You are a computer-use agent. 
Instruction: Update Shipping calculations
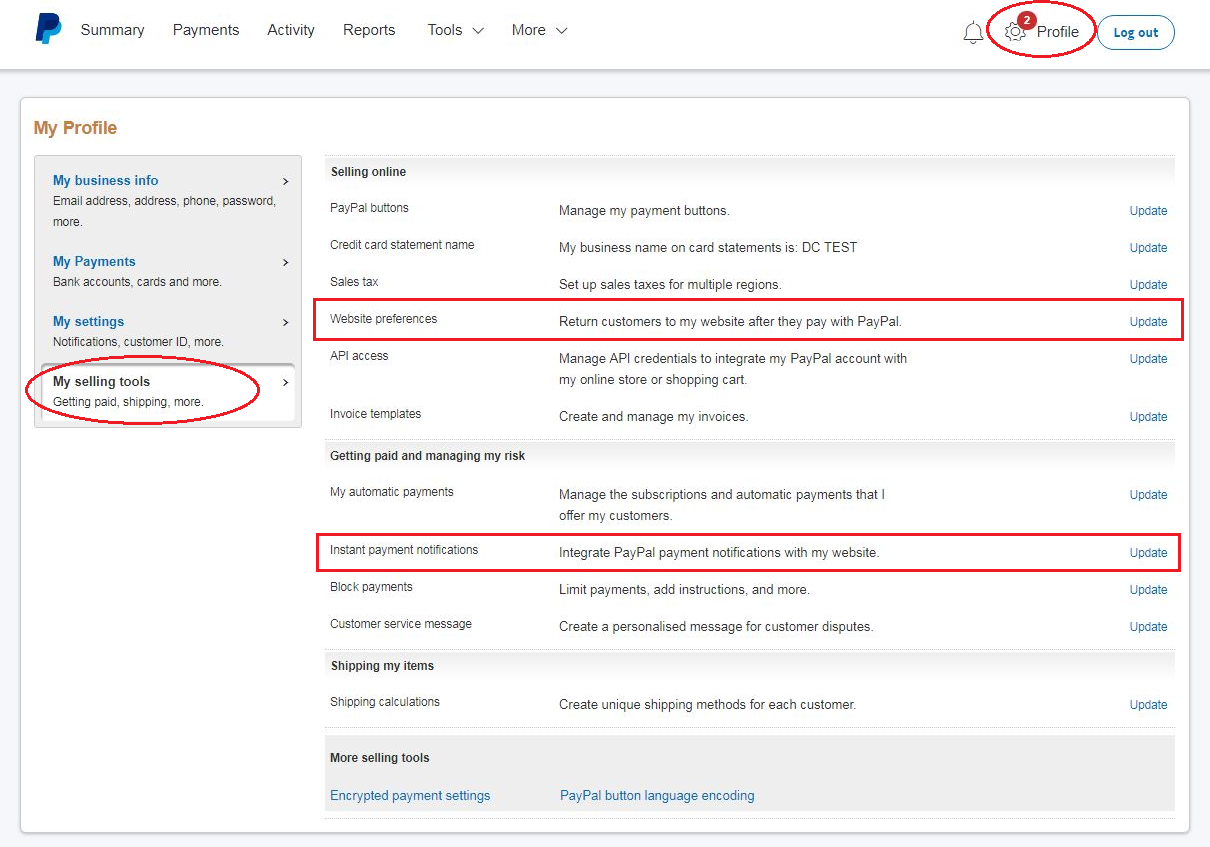[1148, 705]
